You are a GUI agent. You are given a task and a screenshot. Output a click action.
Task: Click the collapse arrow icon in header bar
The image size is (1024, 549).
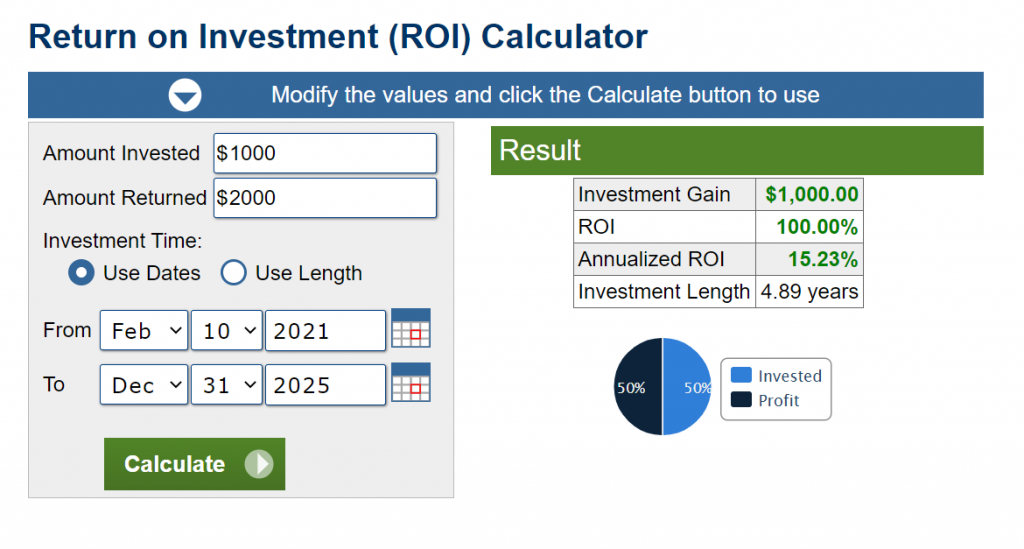coord(185,96)
